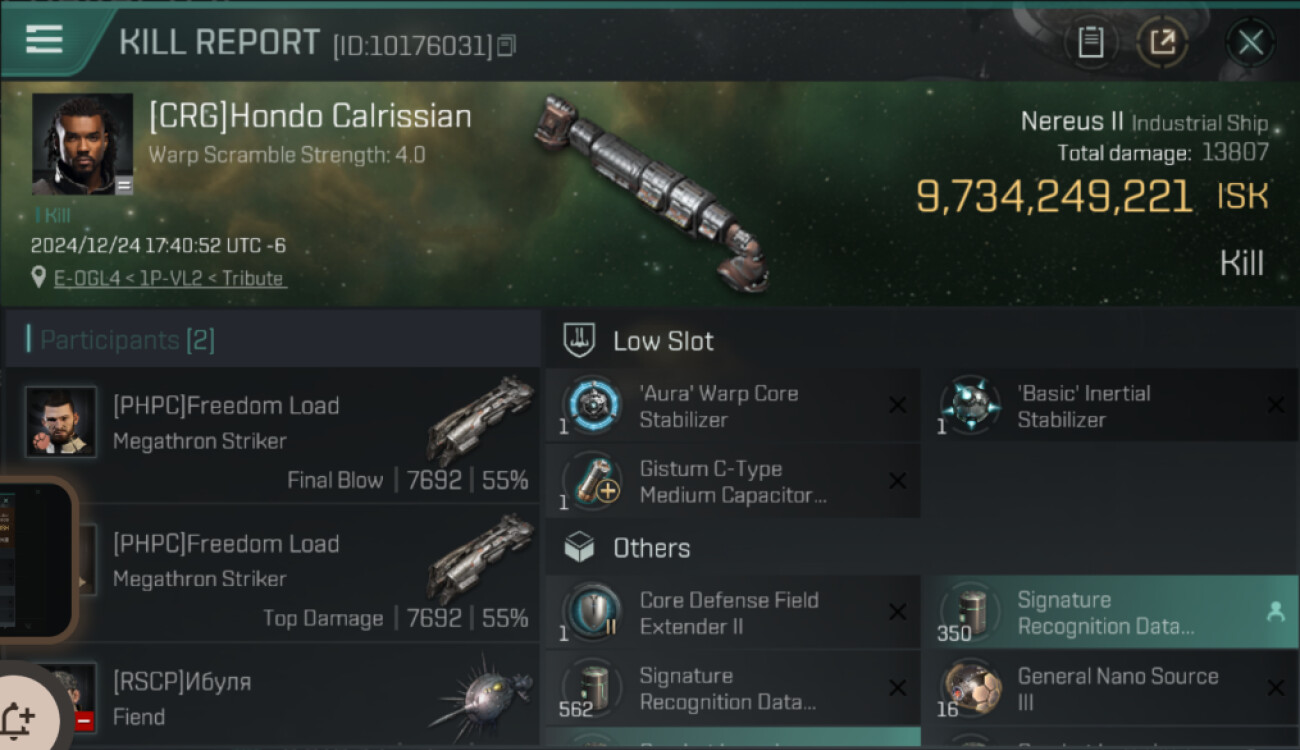Open Freedom Load final blow participant entry
1300x750 pixels.
[x=272, y=436]
